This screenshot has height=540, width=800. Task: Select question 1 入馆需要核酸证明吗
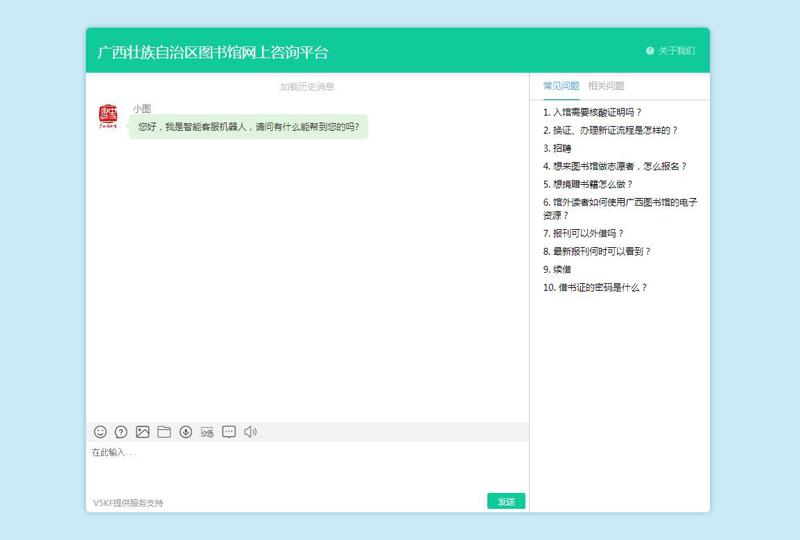pos(592,112)
